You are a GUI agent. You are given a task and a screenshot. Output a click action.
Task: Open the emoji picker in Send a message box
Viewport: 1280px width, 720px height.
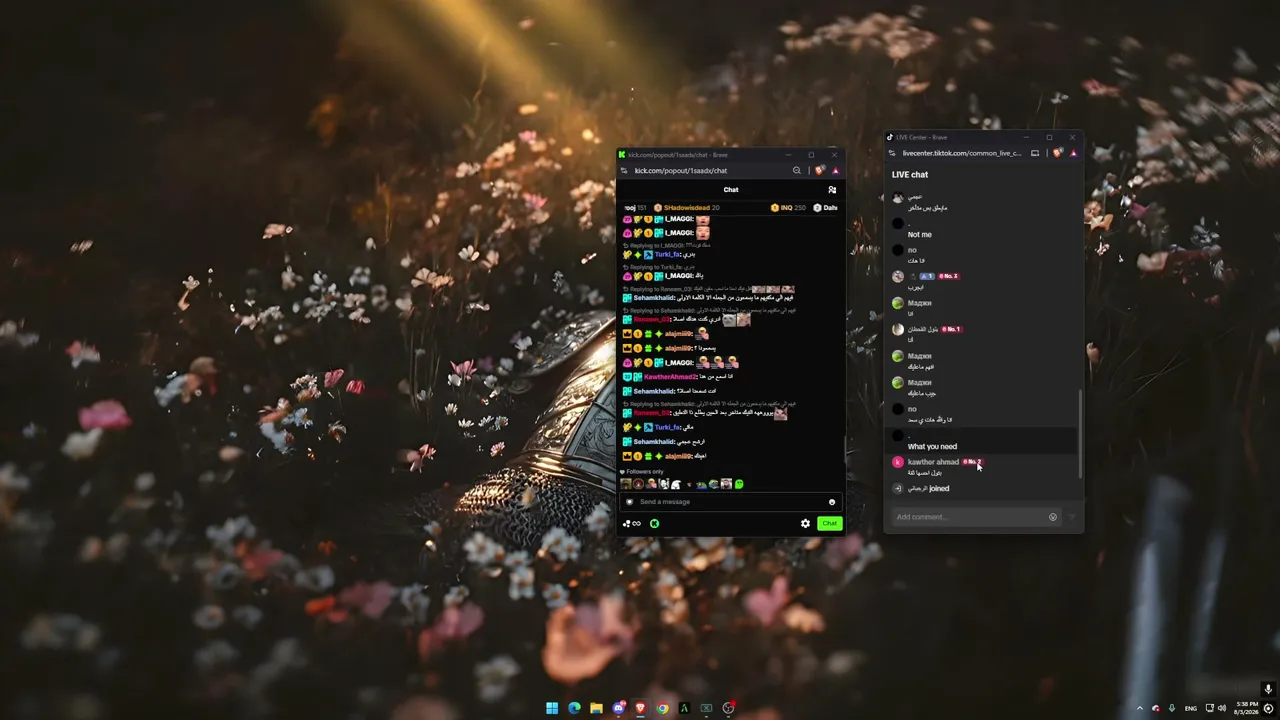coord(832,502)
